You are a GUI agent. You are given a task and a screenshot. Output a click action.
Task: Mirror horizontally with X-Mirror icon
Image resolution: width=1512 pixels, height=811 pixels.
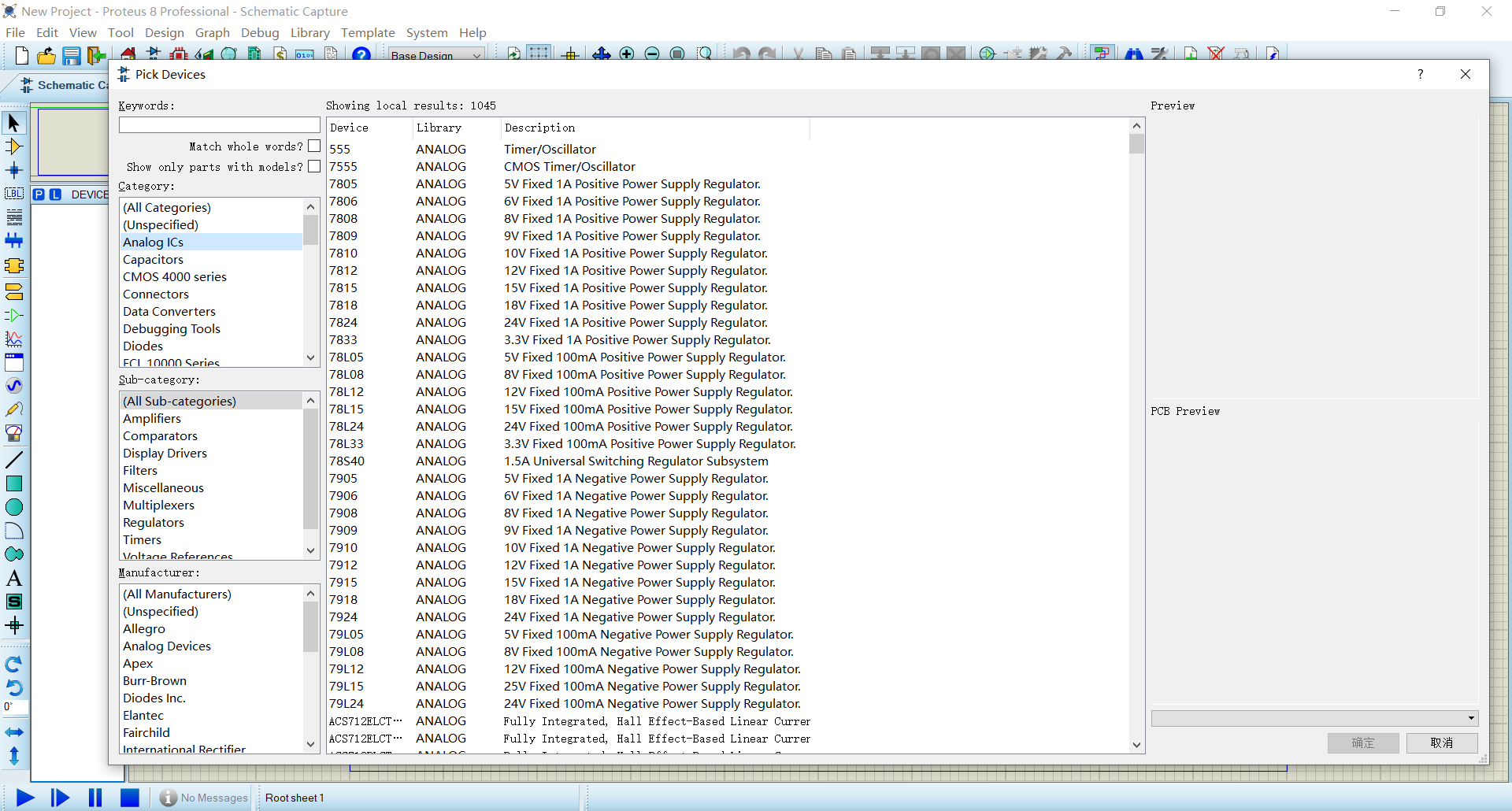click(14, 732)
